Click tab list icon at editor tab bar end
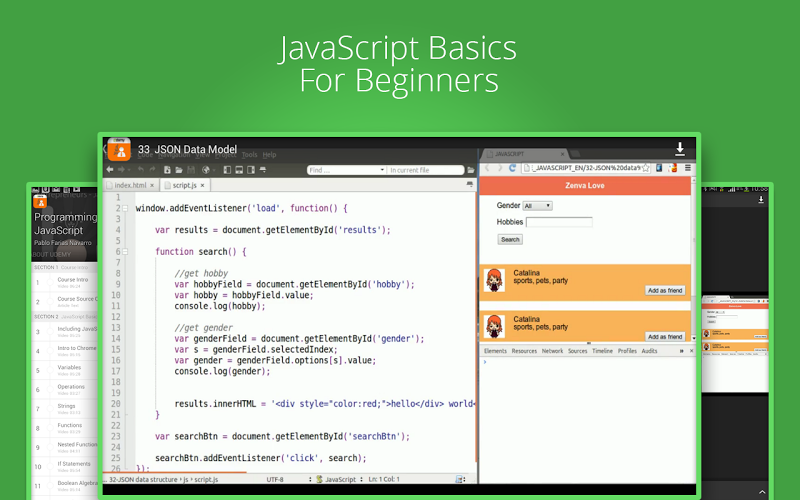The height and width of the screenshot is (500, 800). point(469,184)
